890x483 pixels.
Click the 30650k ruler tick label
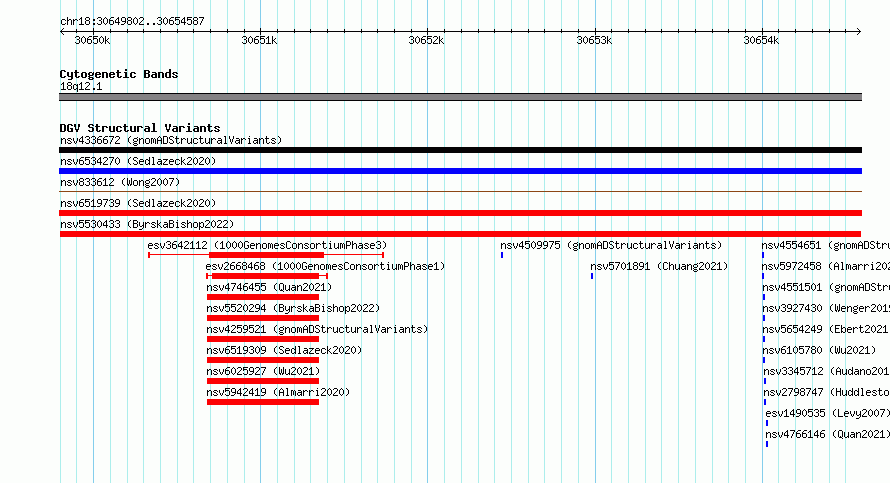point(92,40)
